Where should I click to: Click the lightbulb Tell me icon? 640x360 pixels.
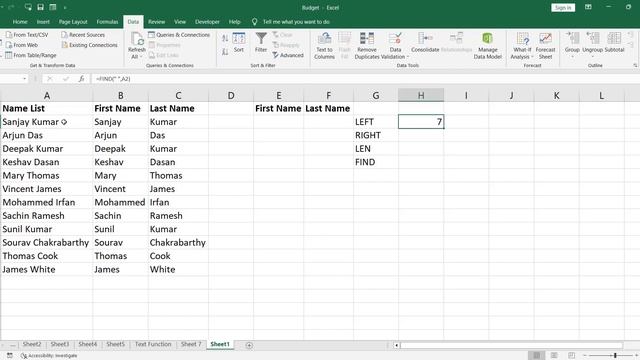tap(254, 22)
